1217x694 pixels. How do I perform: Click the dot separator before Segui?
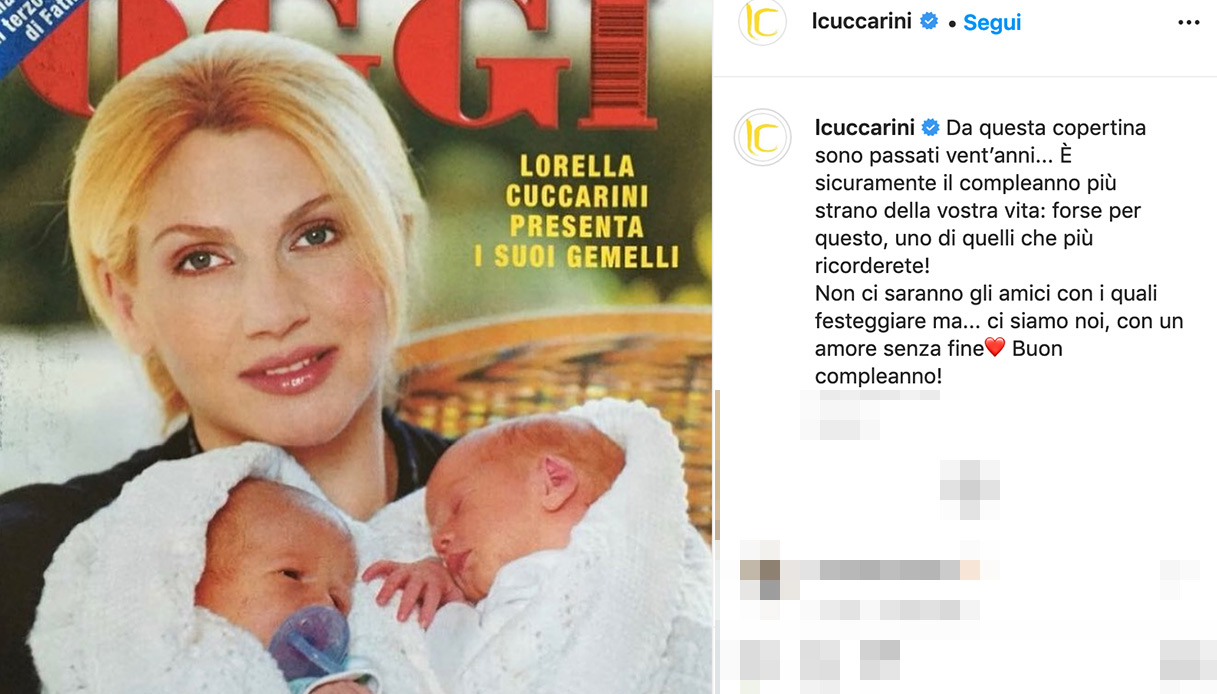tap(952, 23)
